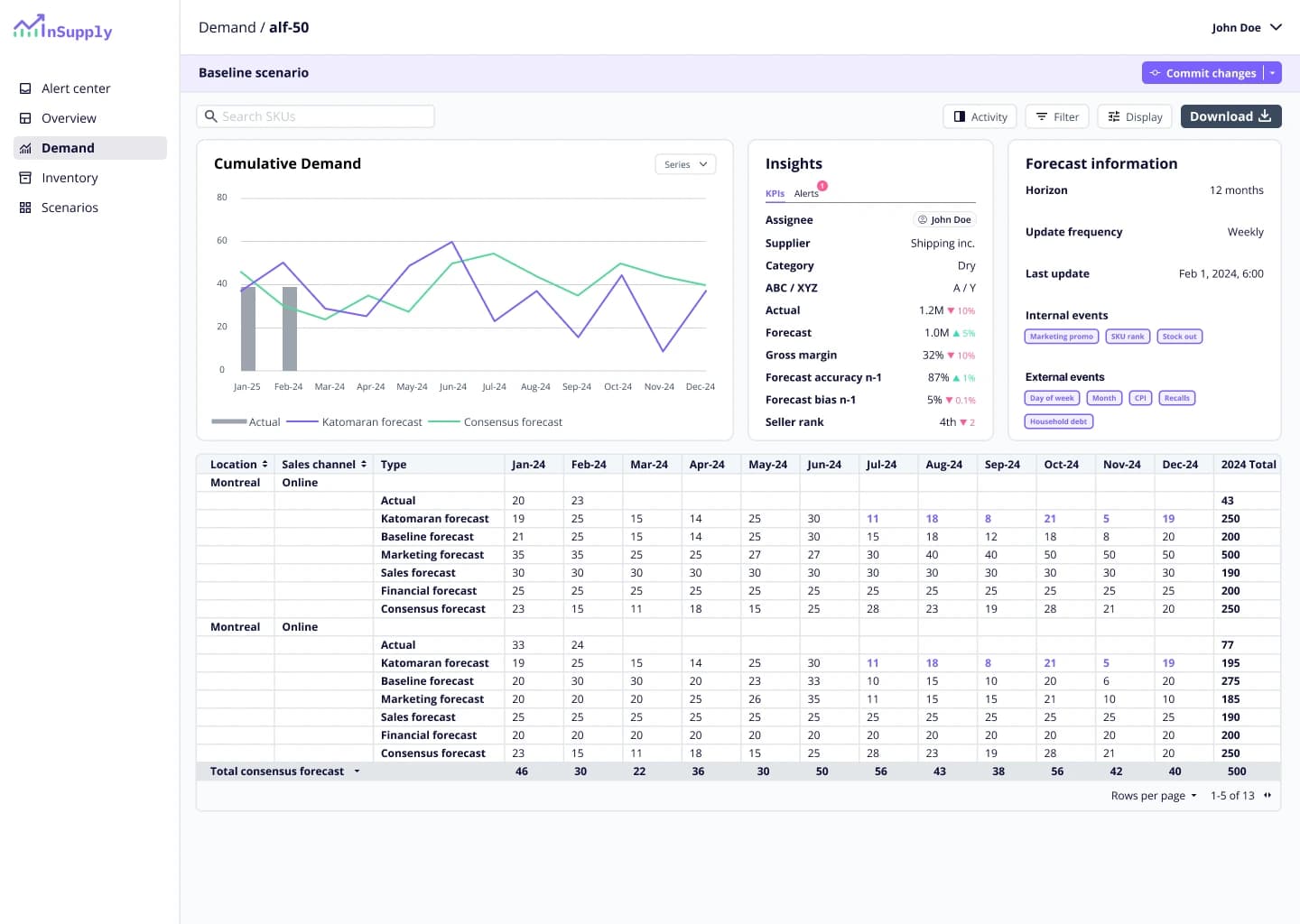The height and width of the screenshot is (924, 1300).
Task: Expand the Commit changes dropdown arrow
Action: pos(1273,73)
